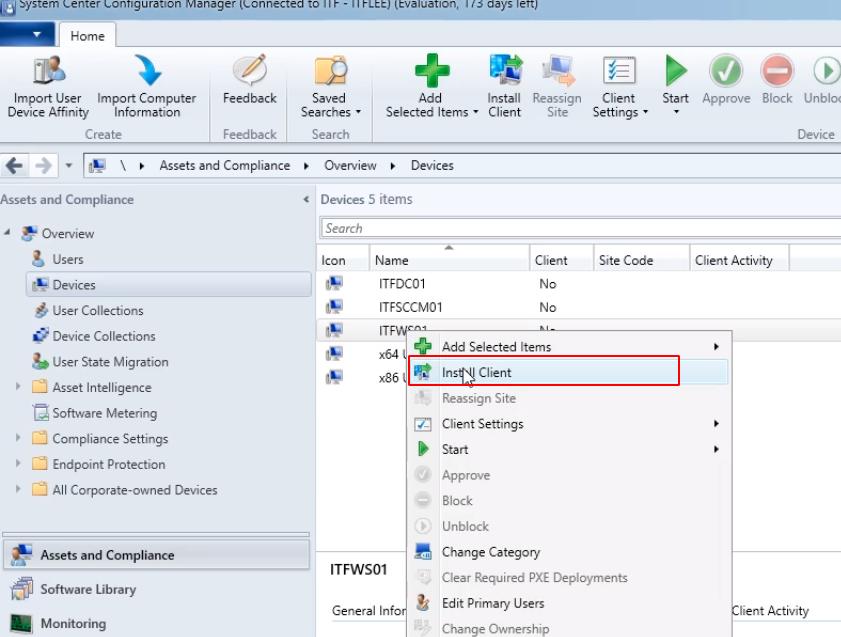The height and width of the screenshot is (637, 841).
Task: Click the Monitoring workspace icon
Action: 21,623
